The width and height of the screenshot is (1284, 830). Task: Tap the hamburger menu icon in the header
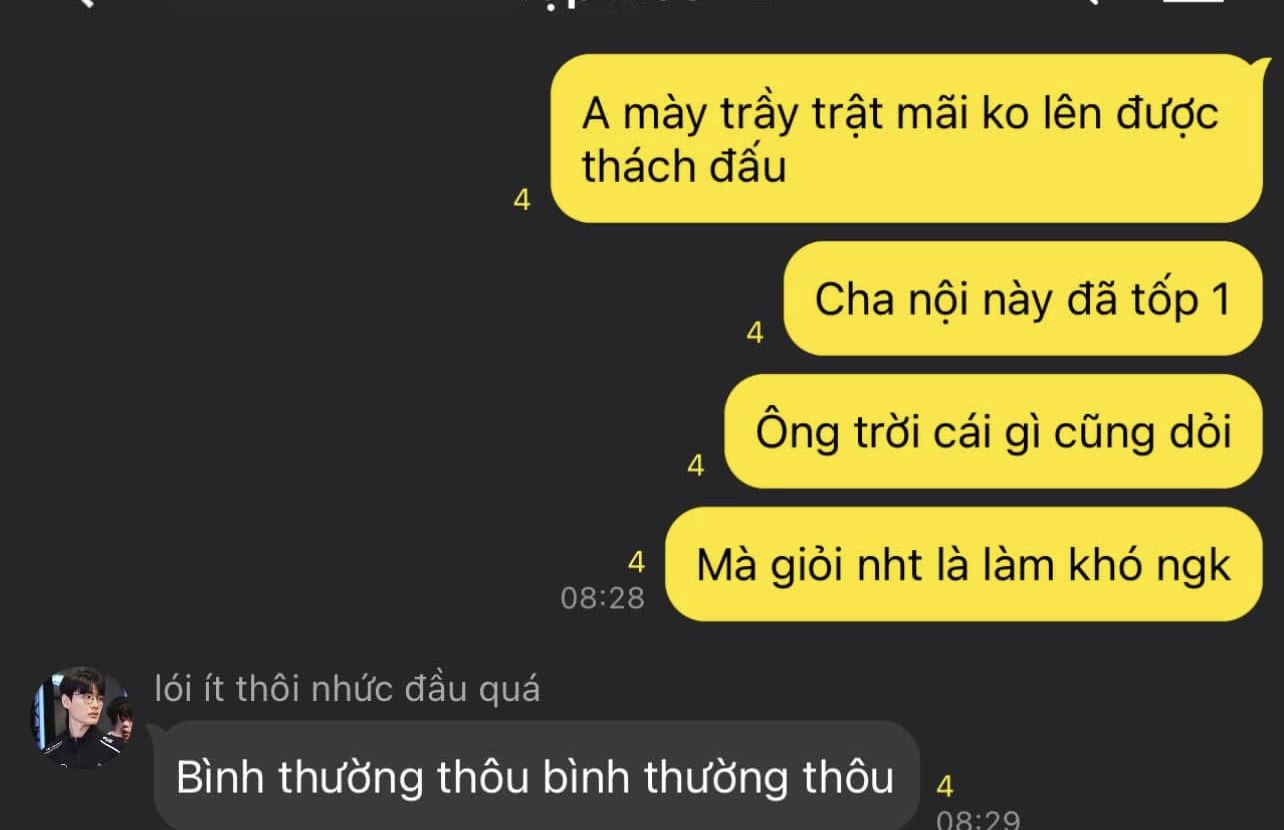1192,3
